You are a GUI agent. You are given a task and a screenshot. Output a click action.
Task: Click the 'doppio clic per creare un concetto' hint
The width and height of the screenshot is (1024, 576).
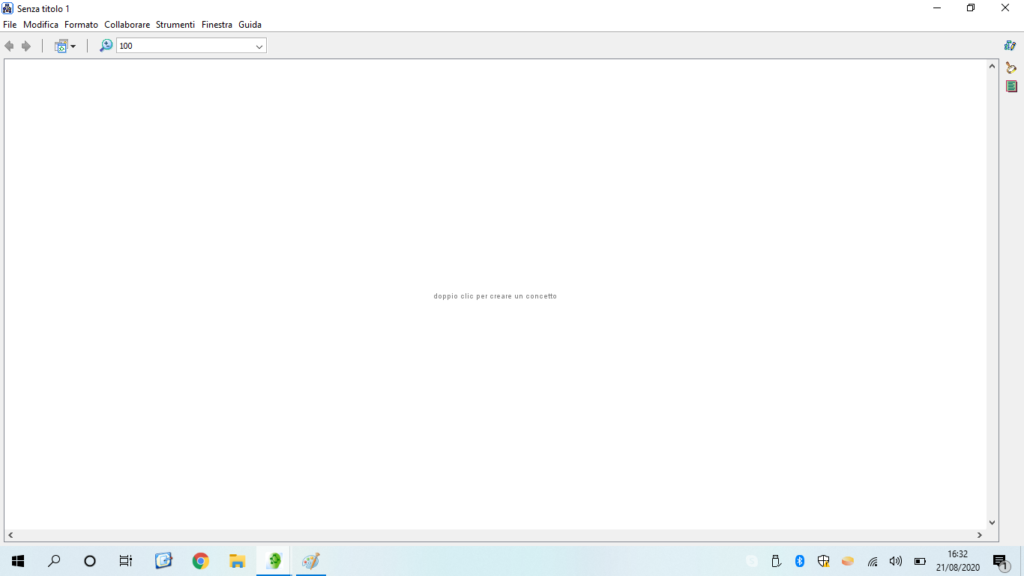(495, 296)
